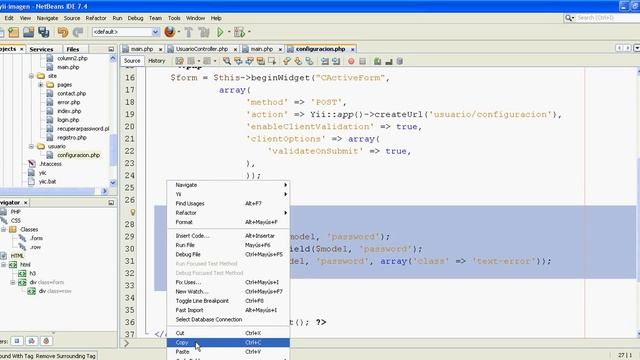Image resolution: width=640 pixels, height=360 pixels.
Task: Click the line 27 lightbulb hint icon
Action: (133, 212)
